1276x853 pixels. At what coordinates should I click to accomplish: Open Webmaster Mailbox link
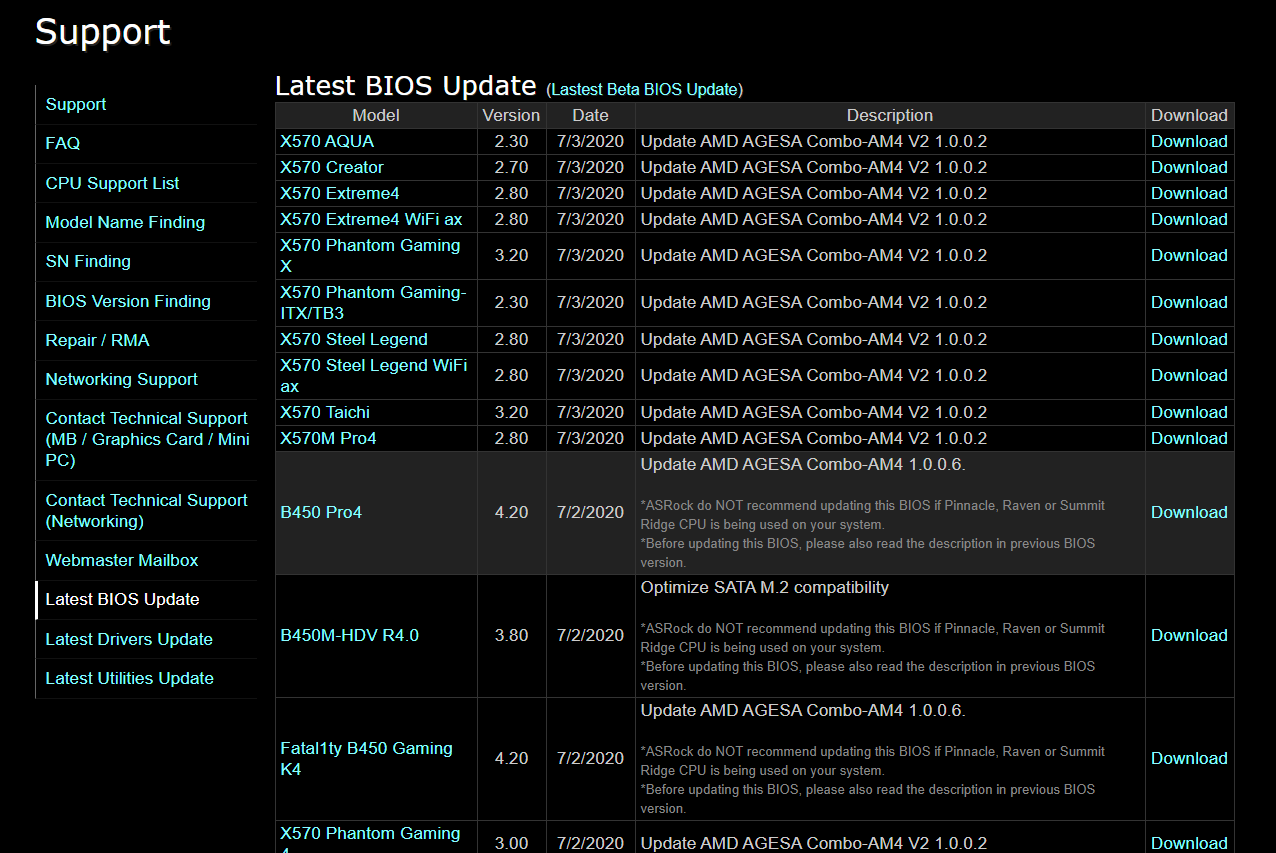pos(122,560)
